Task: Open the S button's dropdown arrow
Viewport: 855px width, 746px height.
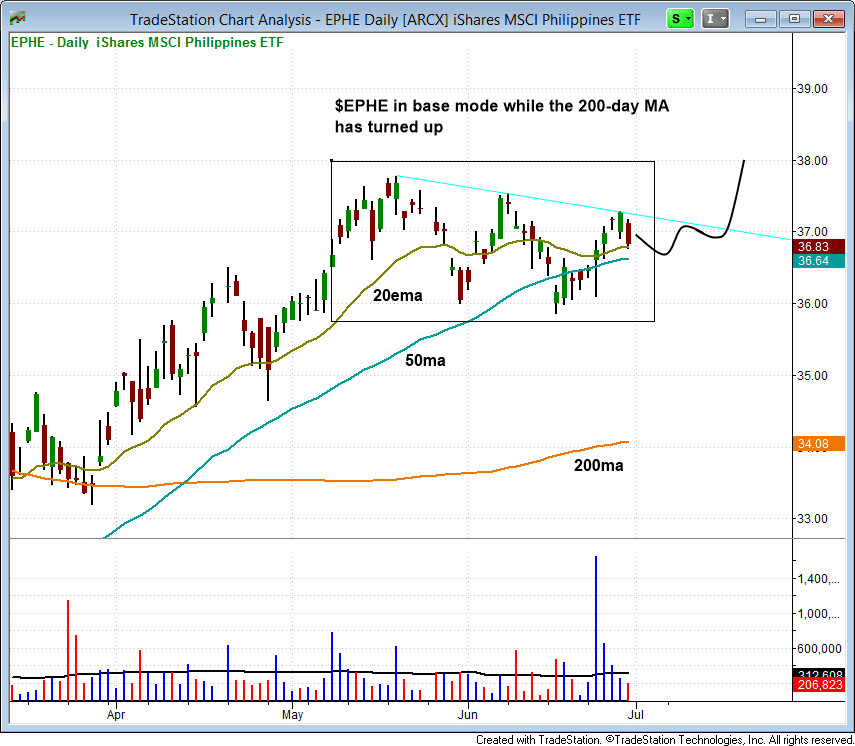Action: pos(687,19)
